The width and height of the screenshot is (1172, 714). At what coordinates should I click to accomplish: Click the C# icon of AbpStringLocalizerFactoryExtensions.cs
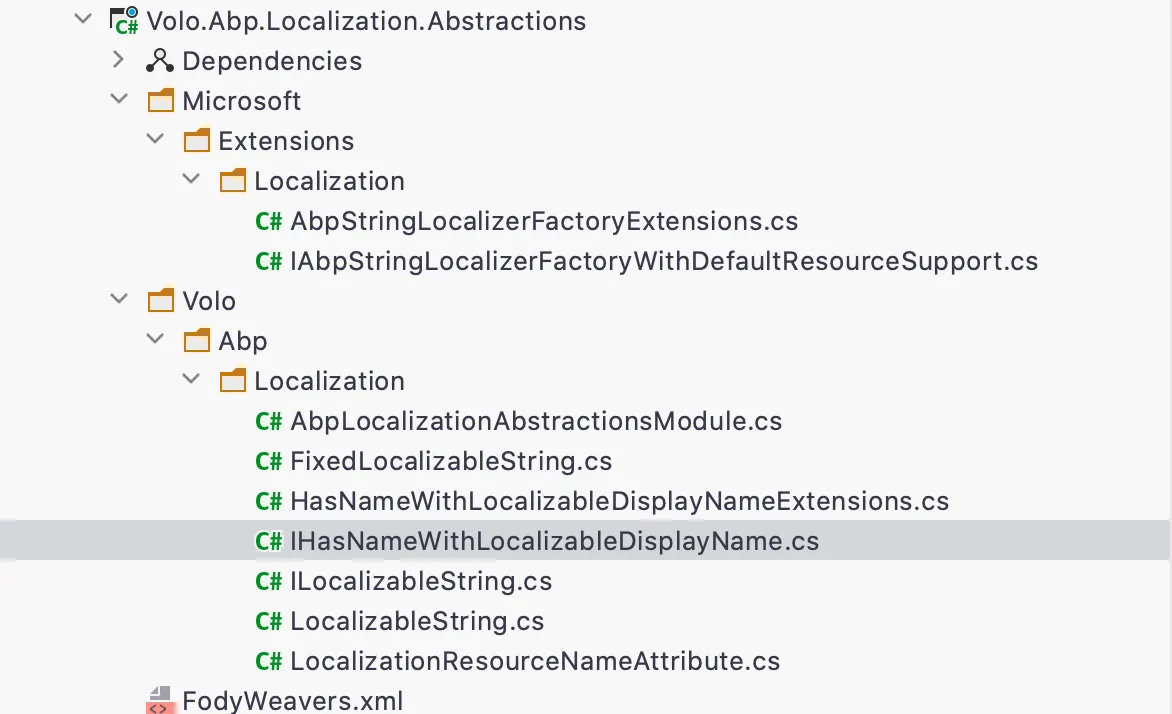click(268, 221)
